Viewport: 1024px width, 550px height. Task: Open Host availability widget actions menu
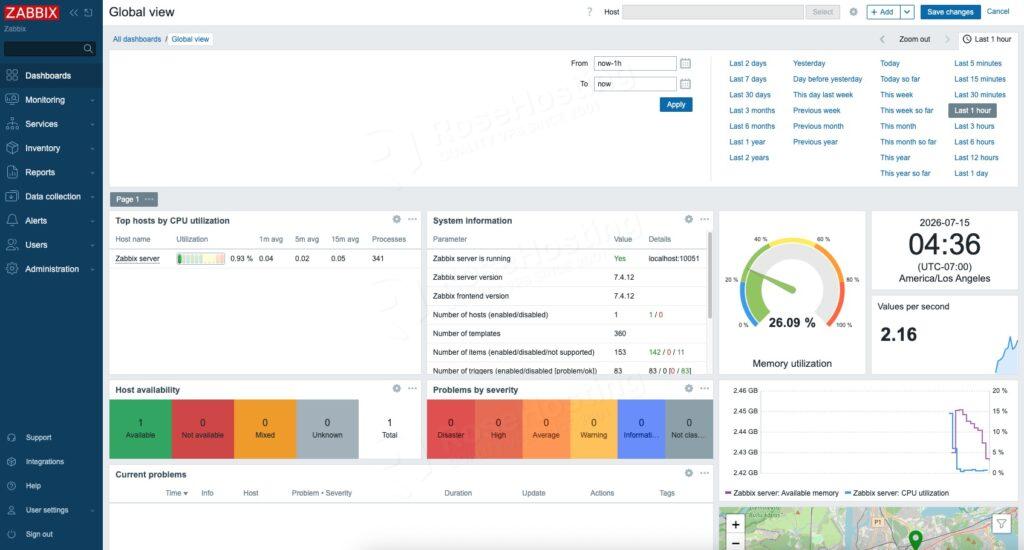click(x=413, y=389)
